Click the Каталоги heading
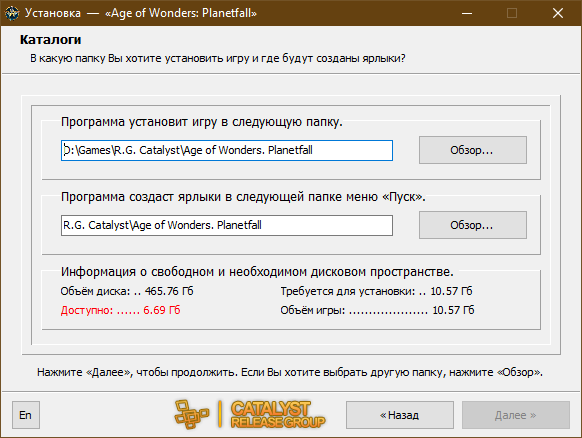The height and width of the screenshot is (438, 582). [x=50, y=40]
